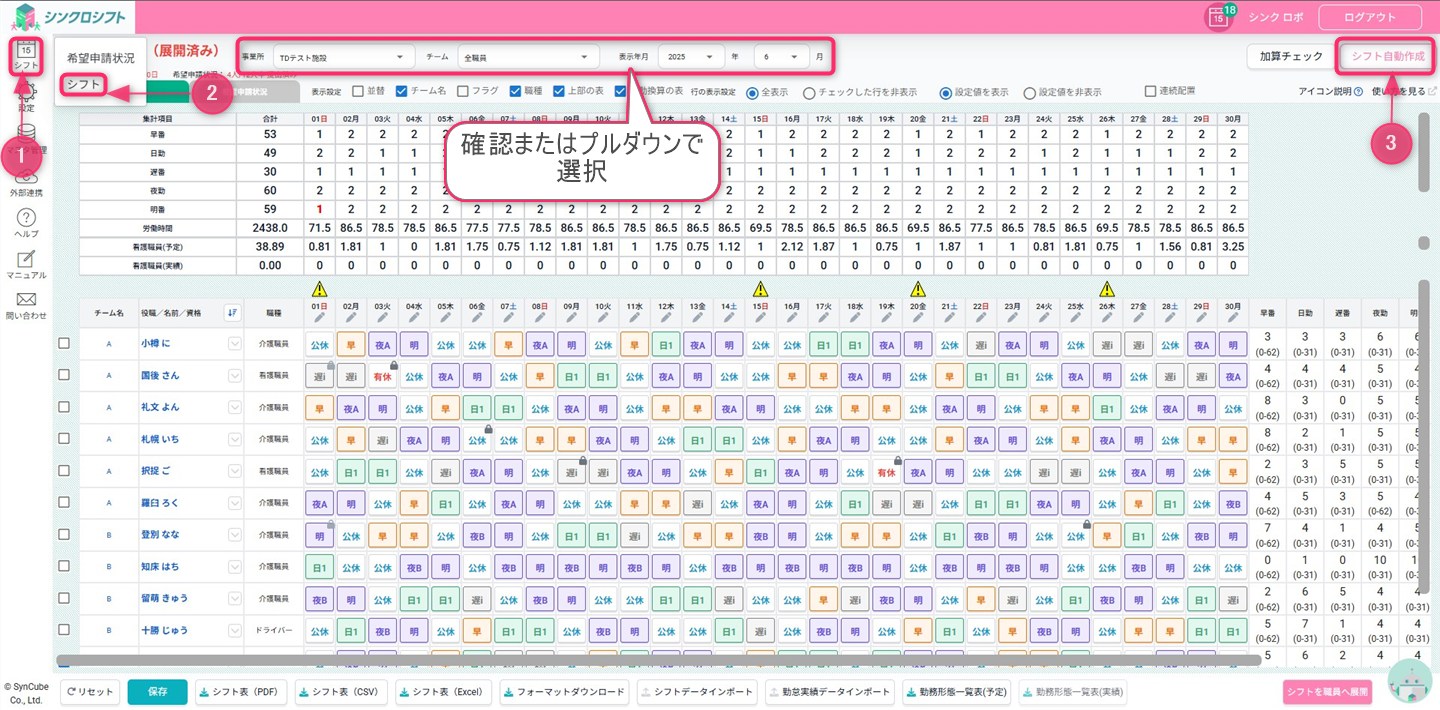Enable the 連続配置 checkbox
The image size is (1440, 710).
[x=1151, y=92]
